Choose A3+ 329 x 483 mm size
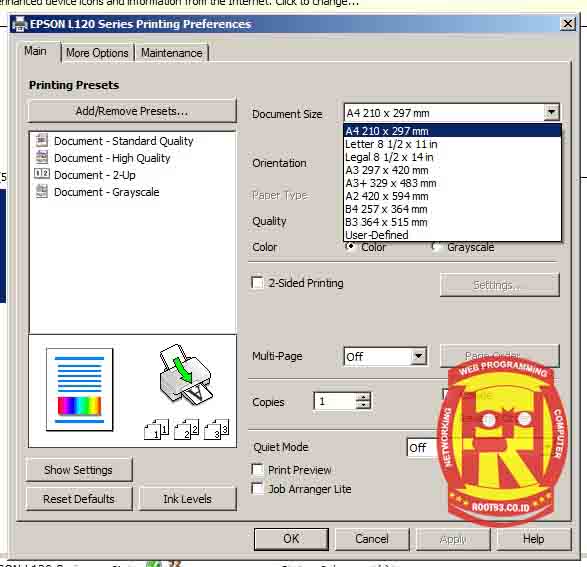This screenshot has height=567, width=587. point(452,183)
